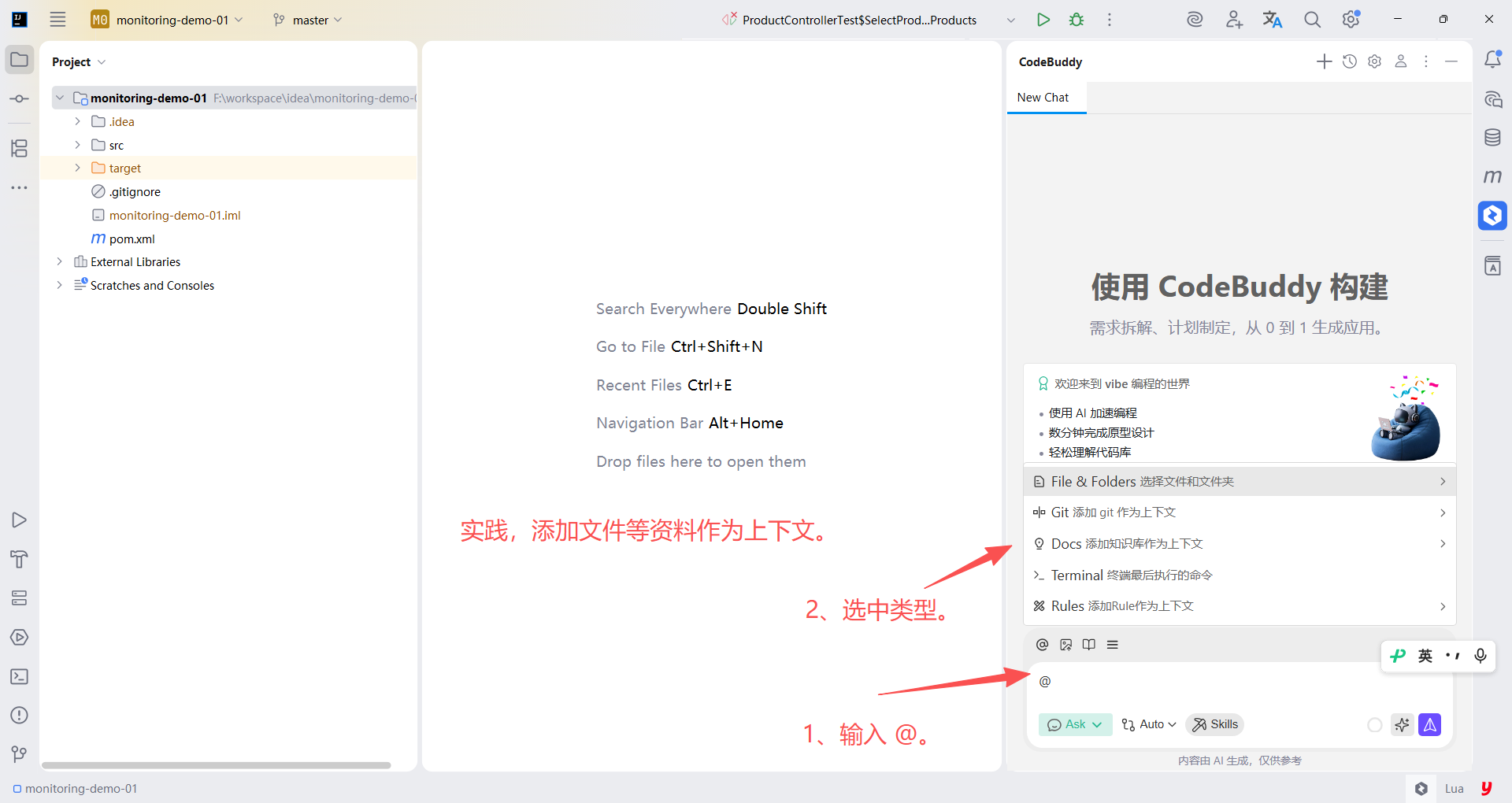Toggle the CodeBuddy sidebar icon
The width and height of the screenshot is (1512, 803).
coord(1492,215)
